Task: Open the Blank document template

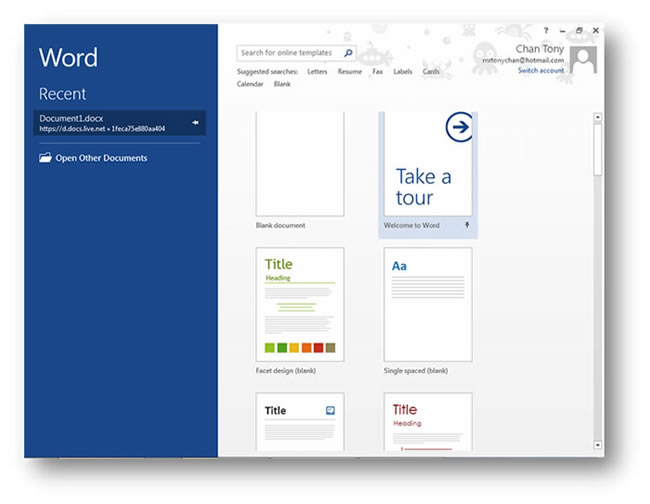Action: point(299,165)
